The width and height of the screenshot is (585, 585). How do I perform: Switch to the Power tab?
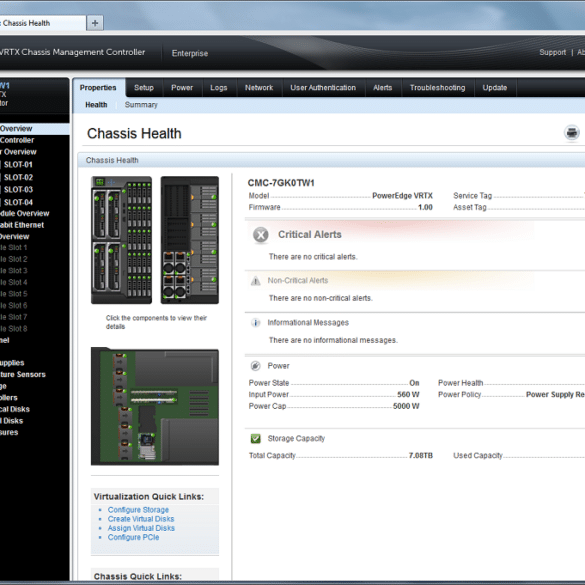182,88
